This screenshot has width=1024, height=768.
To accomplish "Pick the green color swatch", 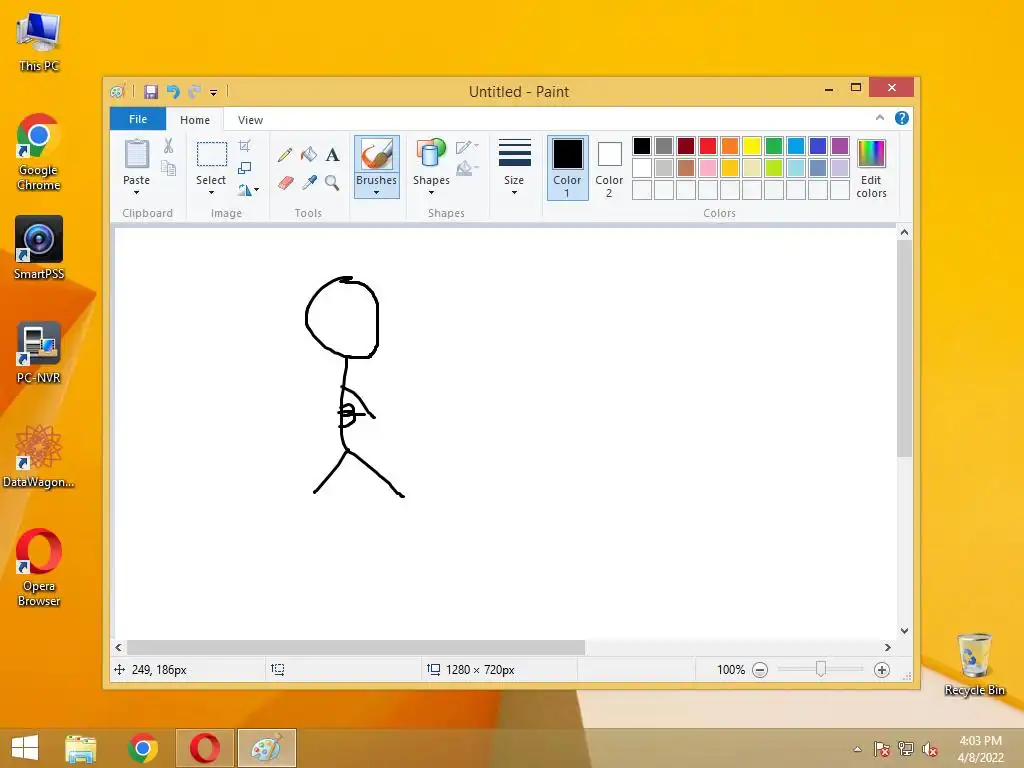I will [x=774, y=146].
